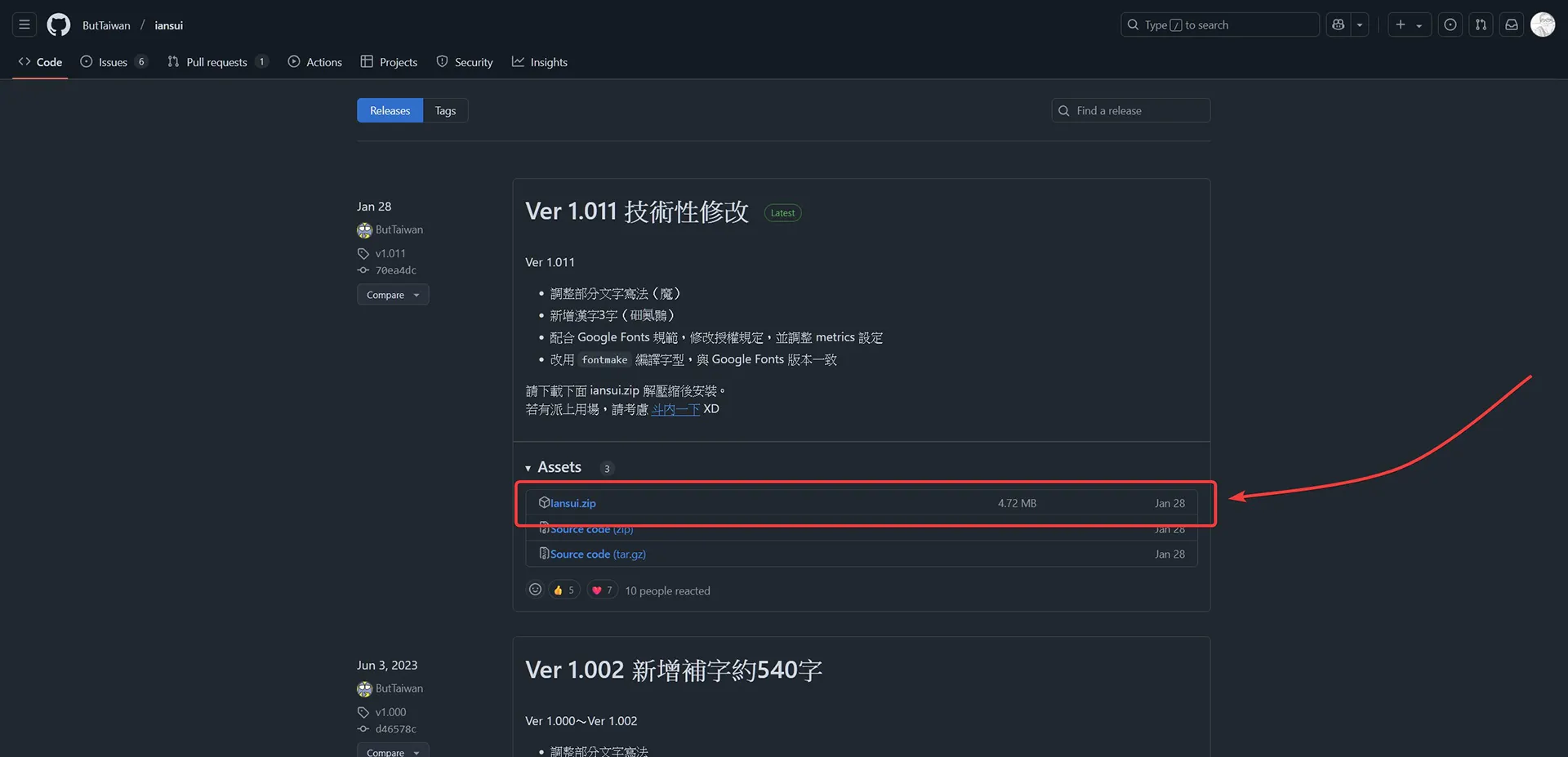Switch to the Projects tab
This screenshot has width=1568, height=757.
(389, 62)
